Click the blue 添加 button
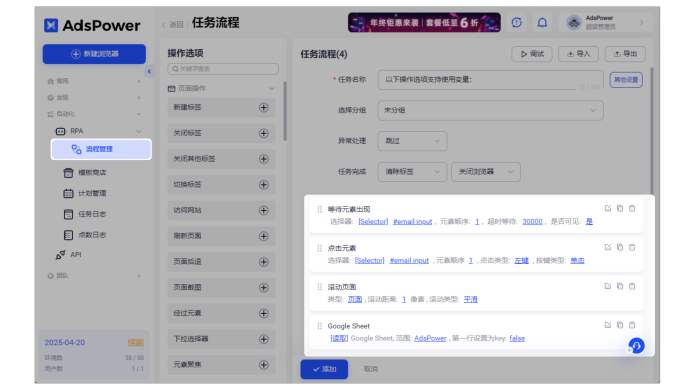The width and height of the screenshot is (694, 390). 324,369
